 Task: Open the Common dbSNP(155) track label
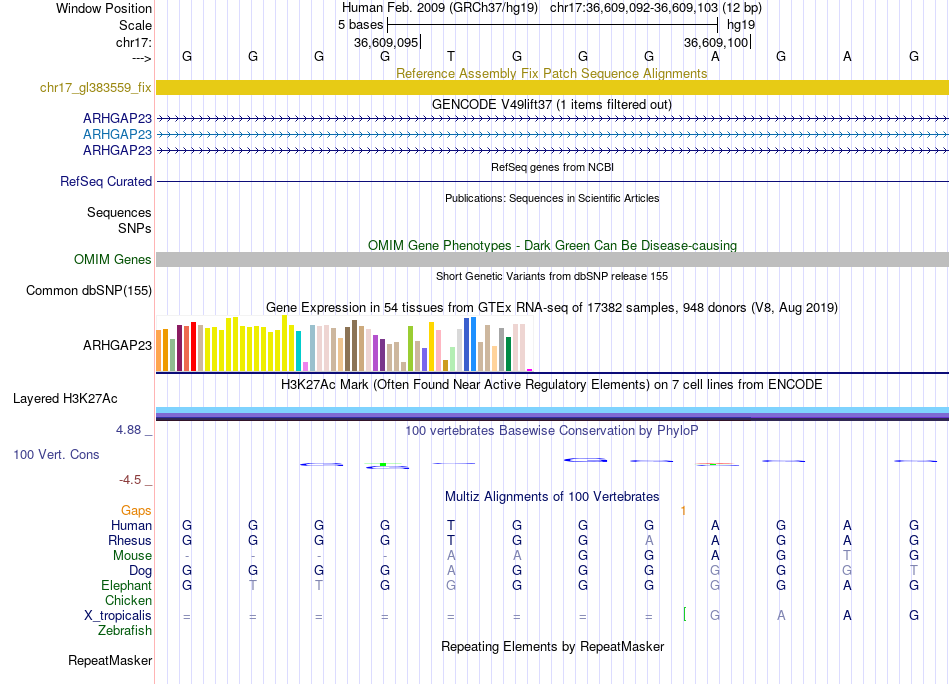pyautogui.click(x=88, y=290)
